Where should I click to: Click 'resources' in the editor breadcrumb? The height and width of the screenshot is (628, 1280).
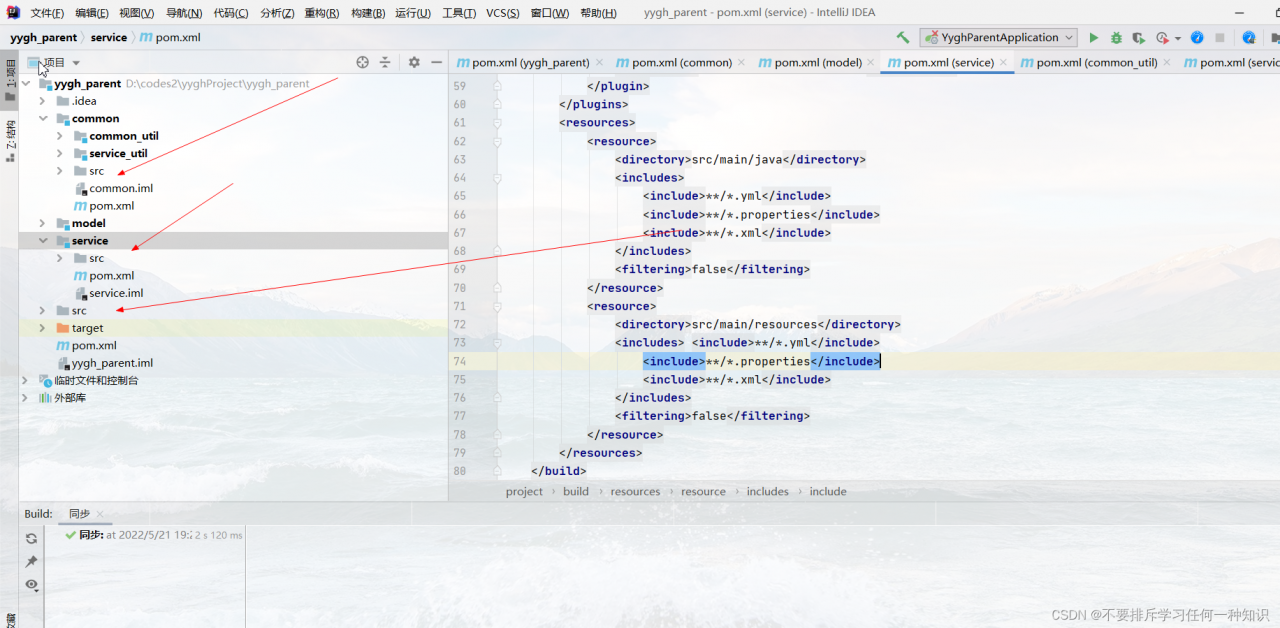[635, 491]
